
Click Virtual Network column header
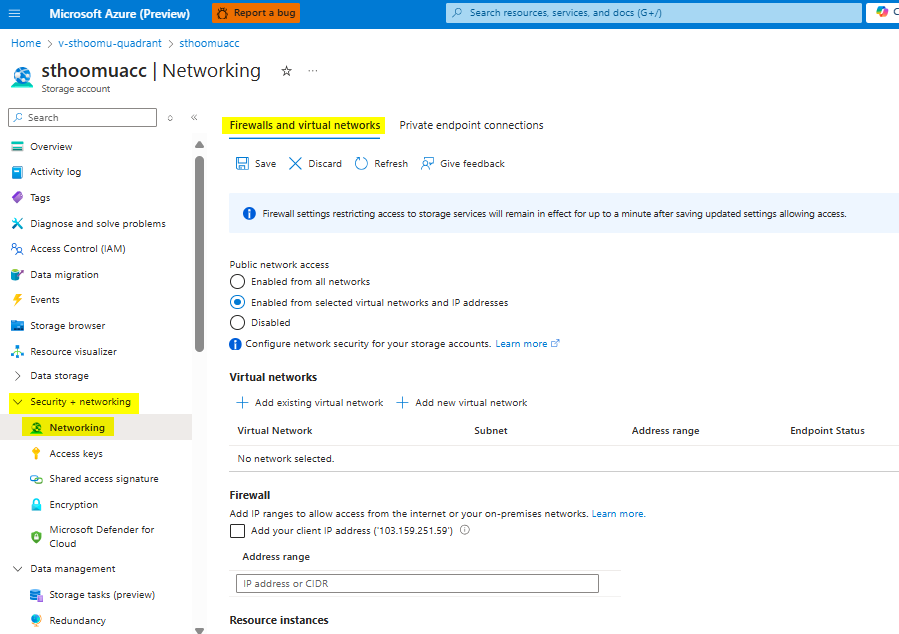(x=275, y=431)
